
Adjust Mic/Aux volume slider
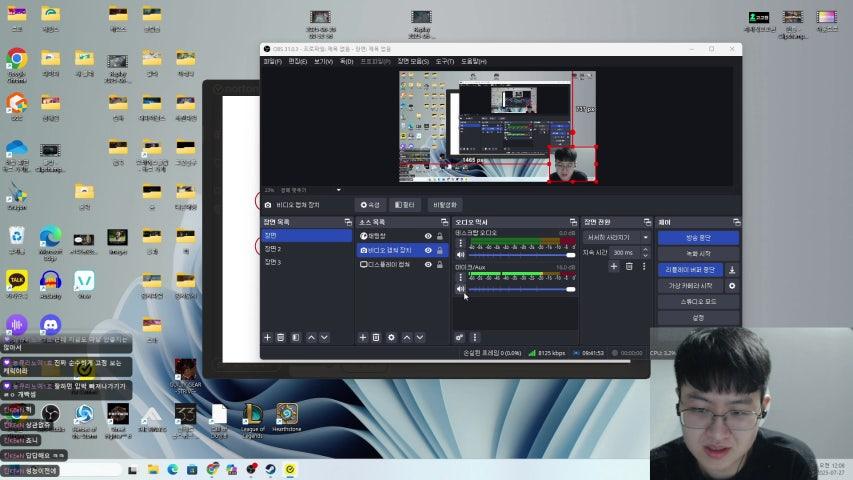pos(522,289)
